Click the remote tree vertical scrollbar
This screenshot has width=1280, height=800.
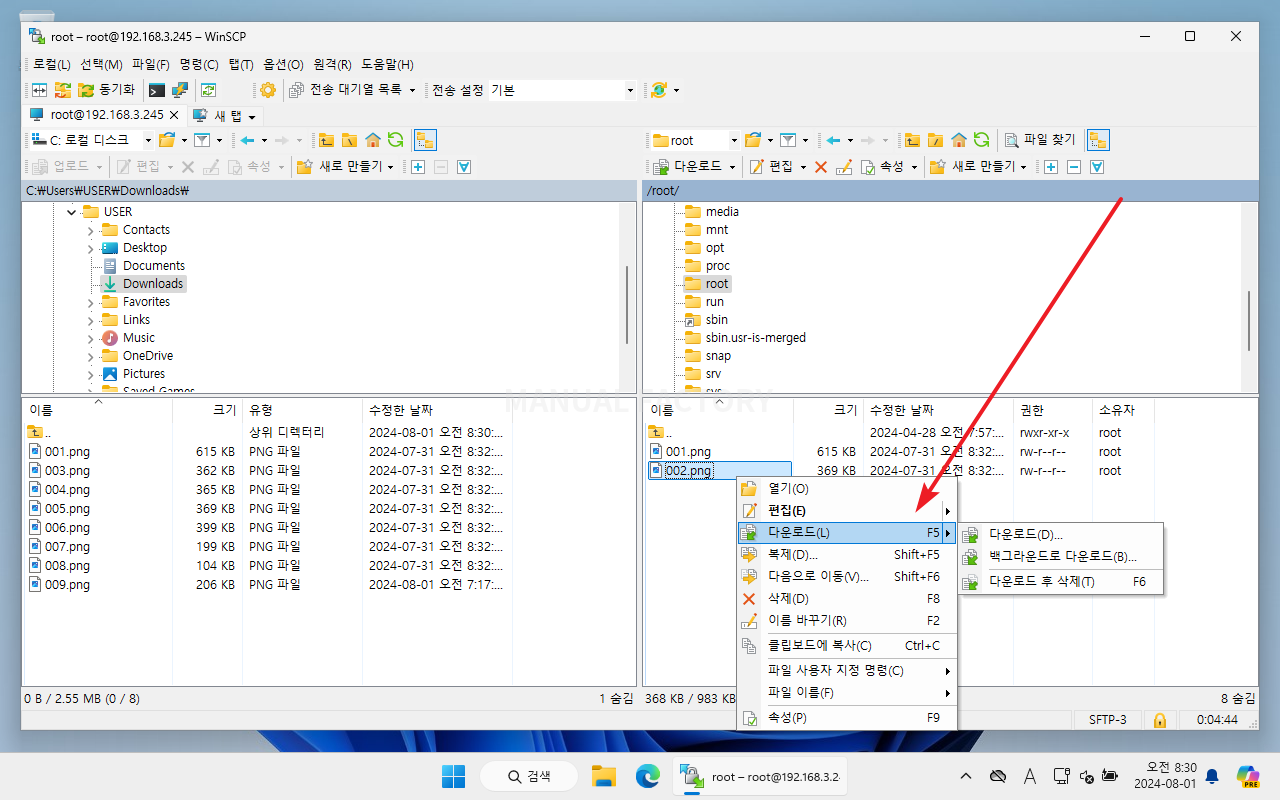coord(1250,320)
